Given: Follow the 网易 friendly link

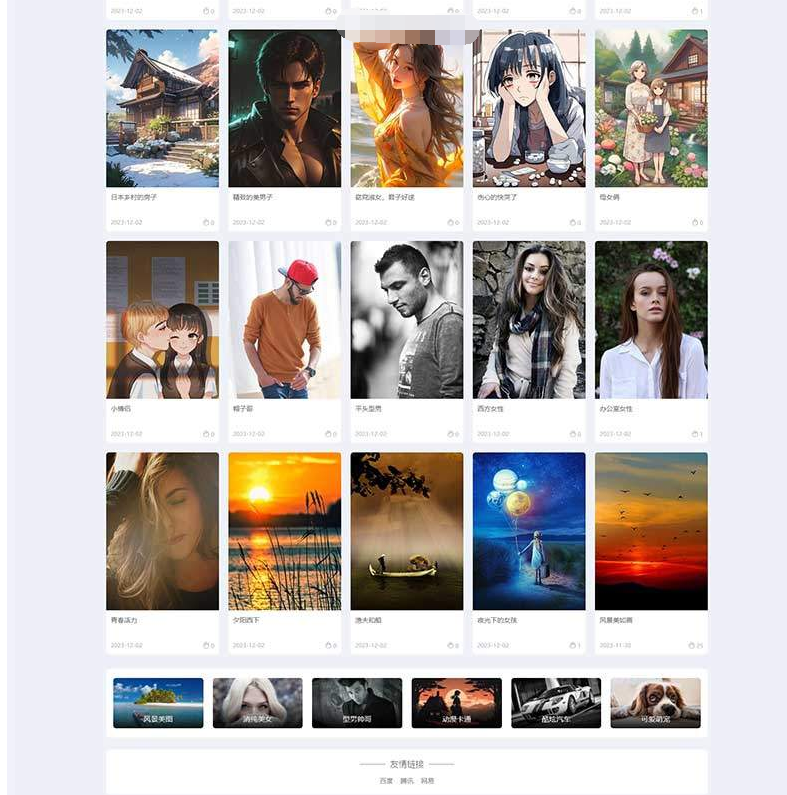Looking at the screenshot, I should [x=427, y=781].
